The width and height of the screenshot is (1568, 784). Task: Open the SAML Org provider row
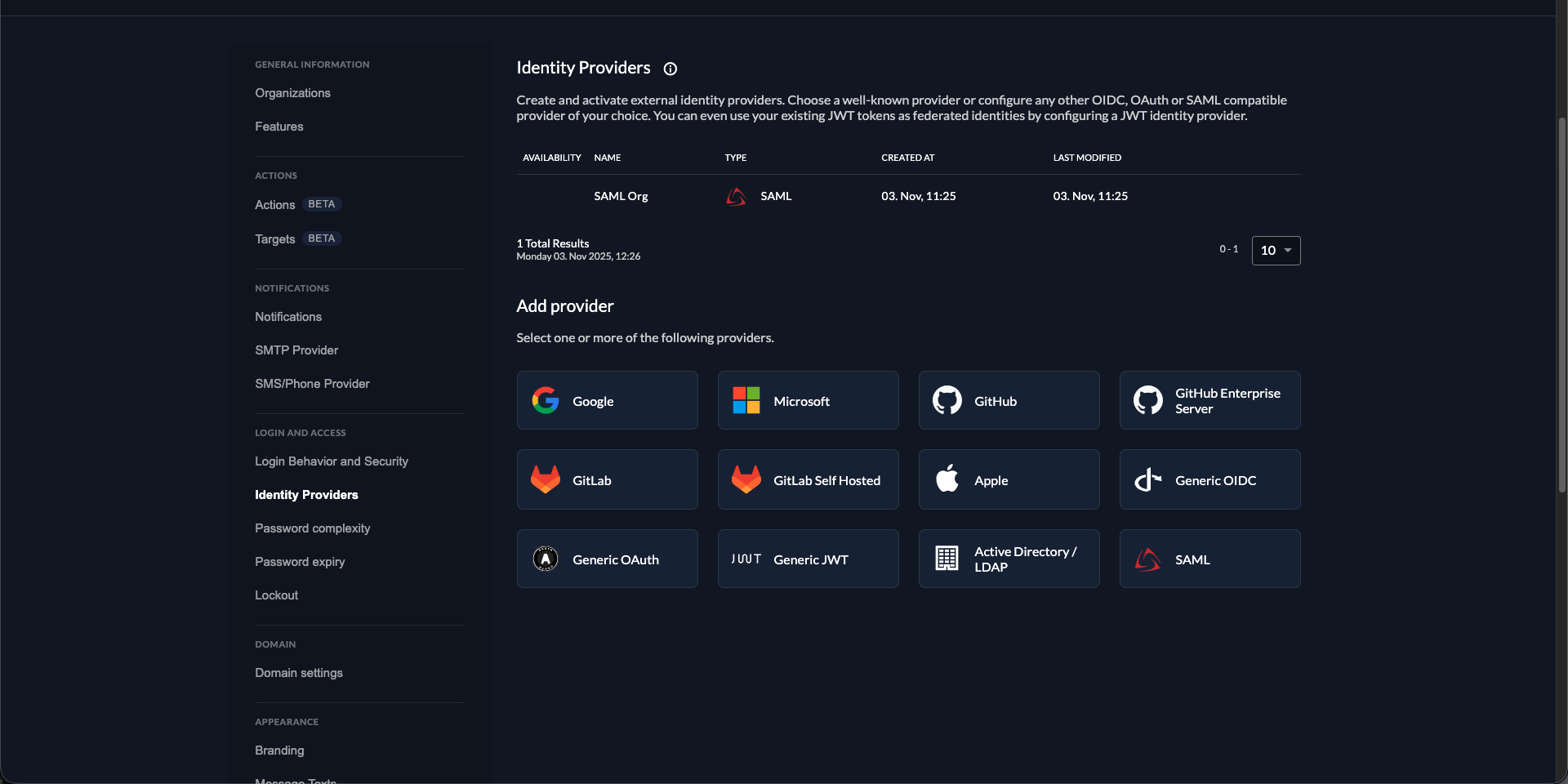908,196
